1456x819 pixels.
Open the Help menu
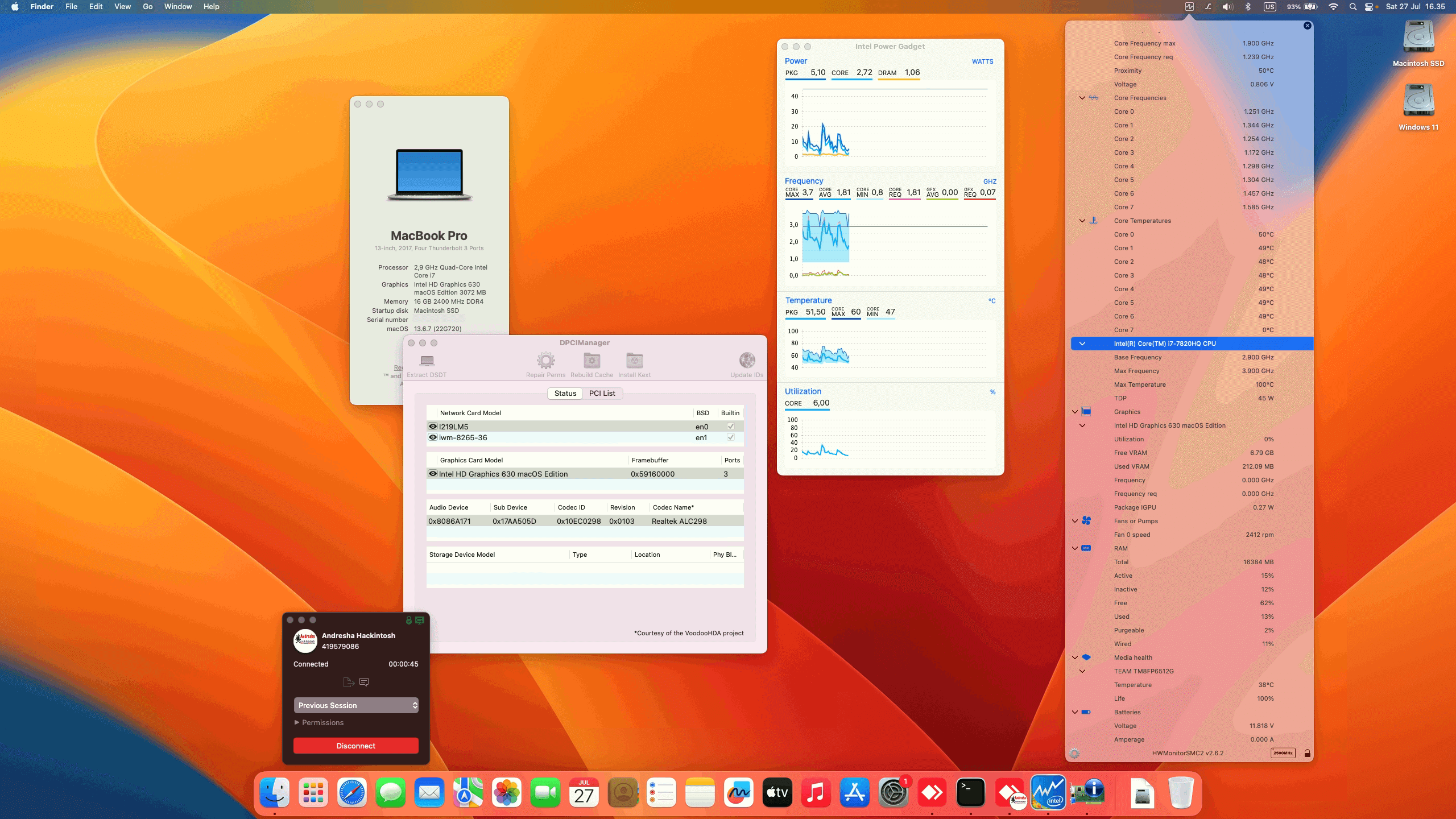tap(212, 7)
